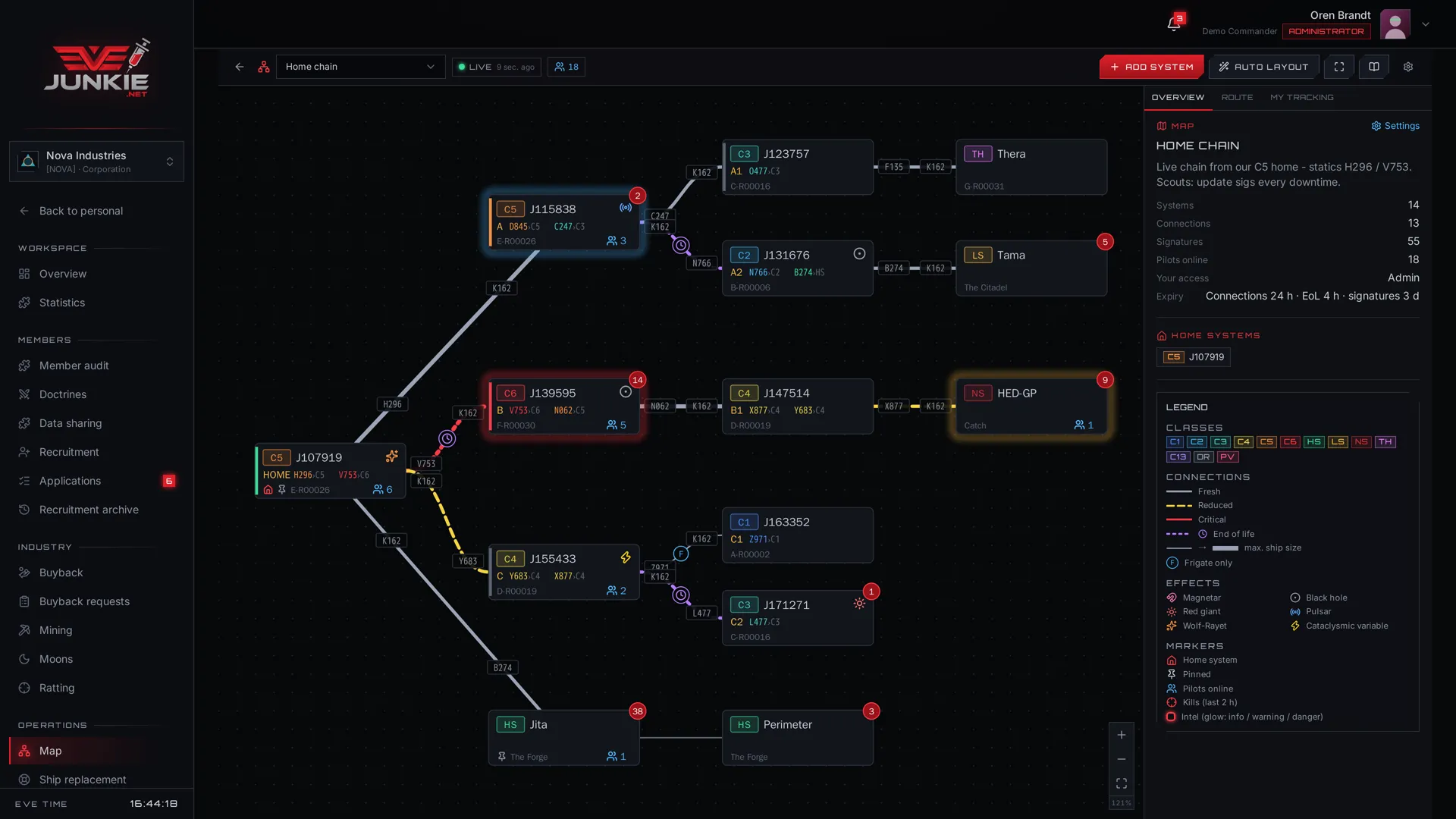The width and height of the screenshot is (1456, 819).
Task: Click the Wolf-Rayet icon on J107919
Action: pyautogui.click(x=392, y=457)
